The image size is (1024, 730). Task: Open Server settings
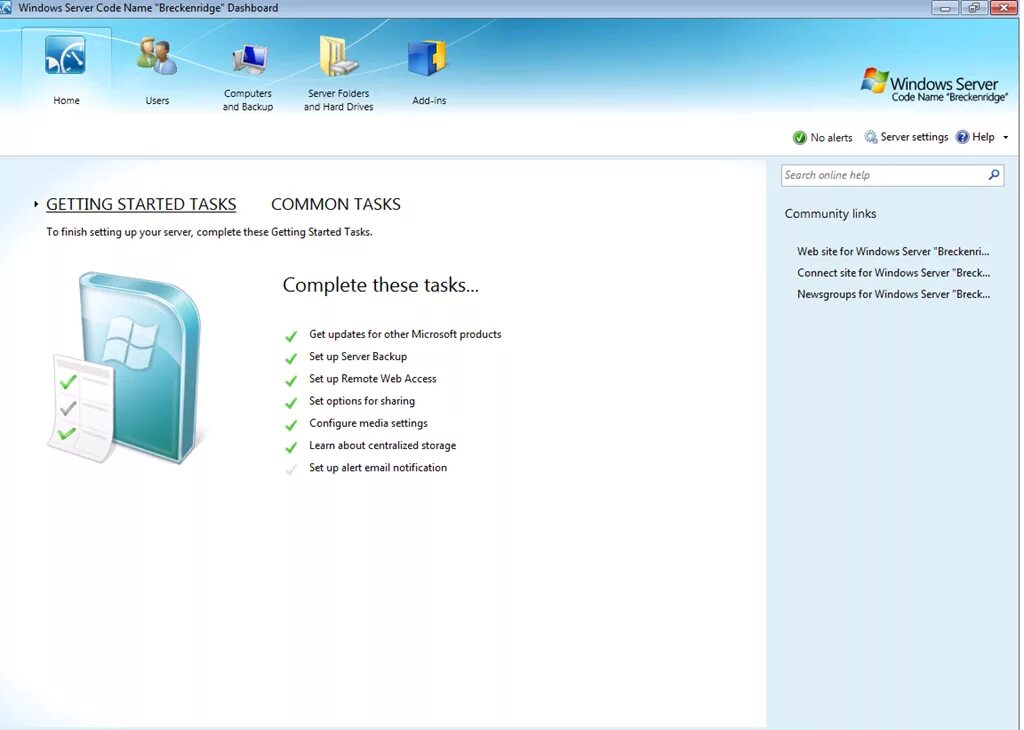[x=905, y=136]
